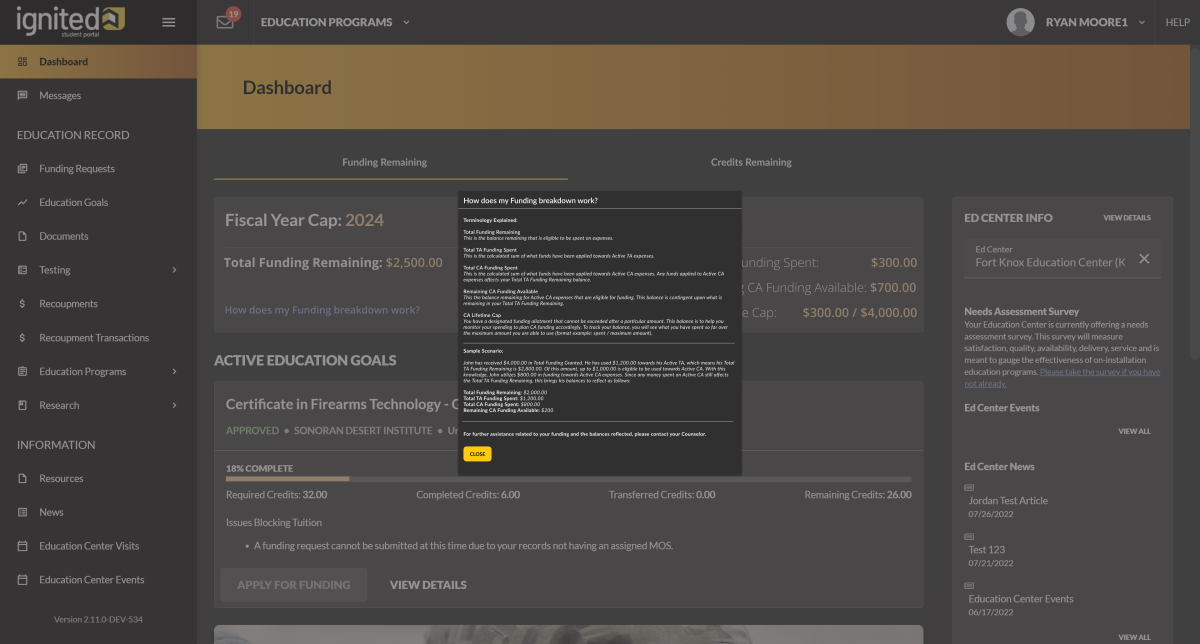1200x644 pixels.
Task: Select the Funding Remaining tab
Action: [384, 162]
